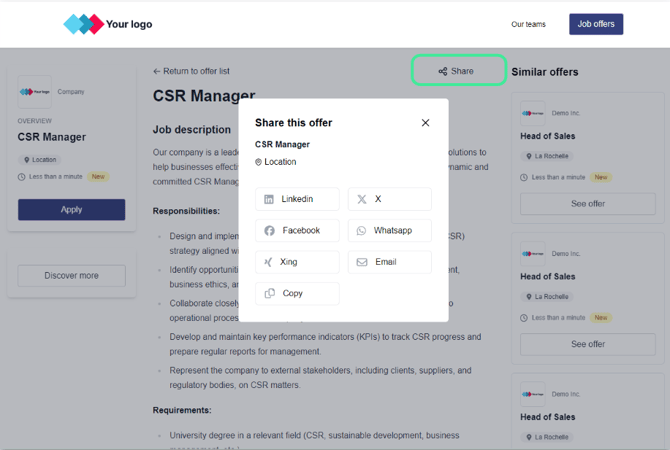
Task: Click the Share button above the dialog
Action: tap(456, 71)
